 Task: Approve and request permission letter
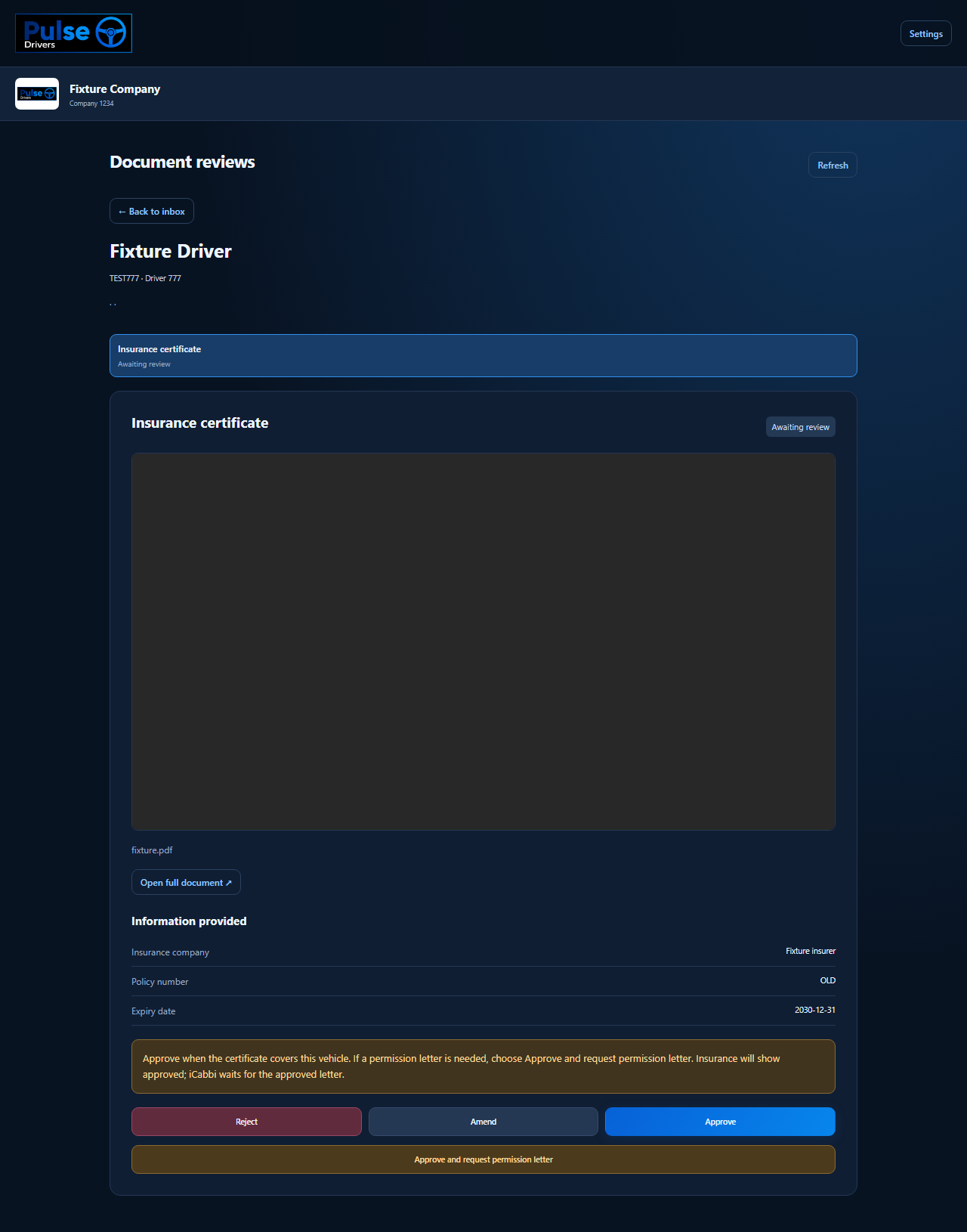[483, 1159]
